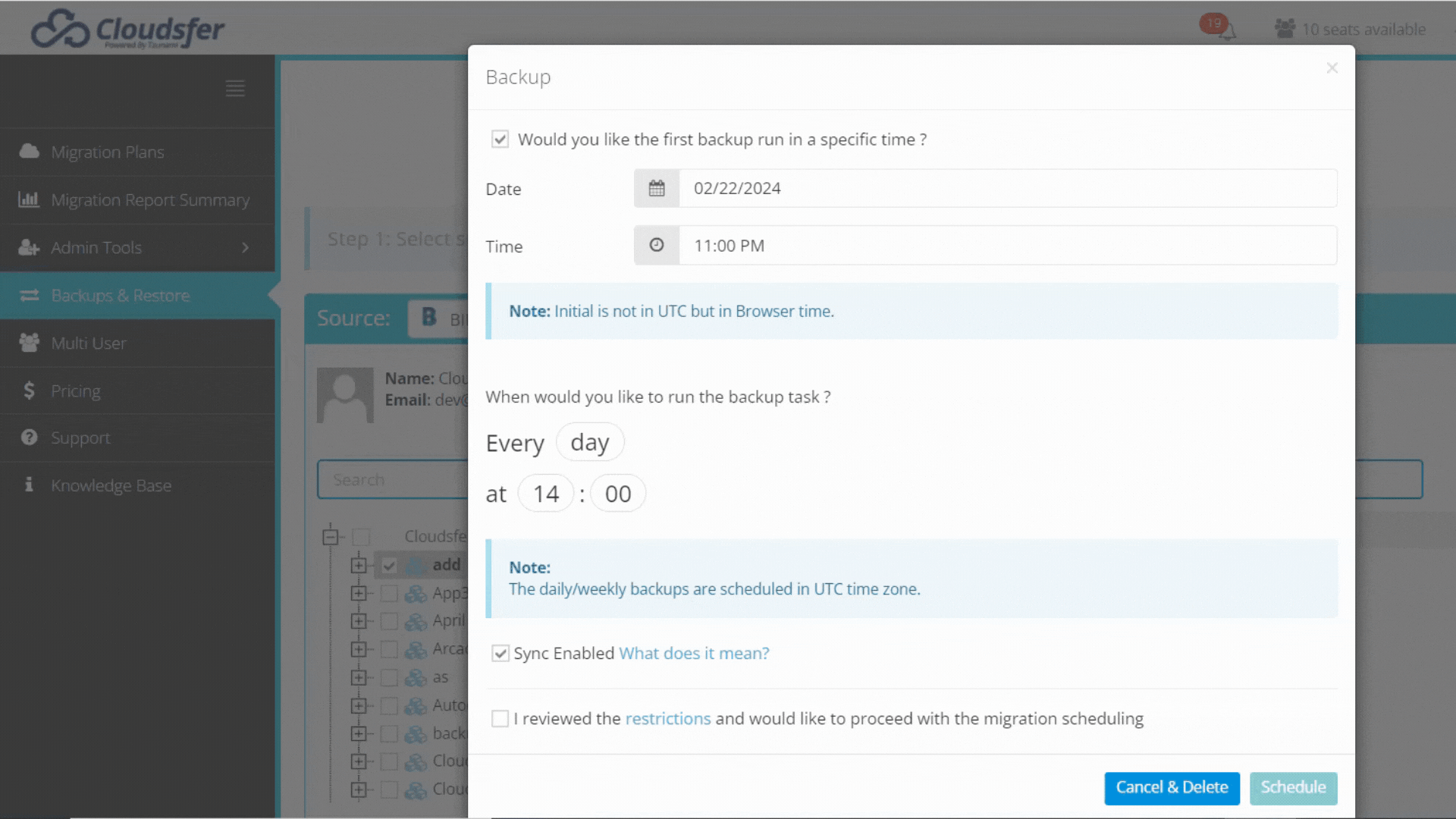Disable the Sync Enabled checkbox
This screenshot has width=1456, height=819.
click(x=500, y=653)
